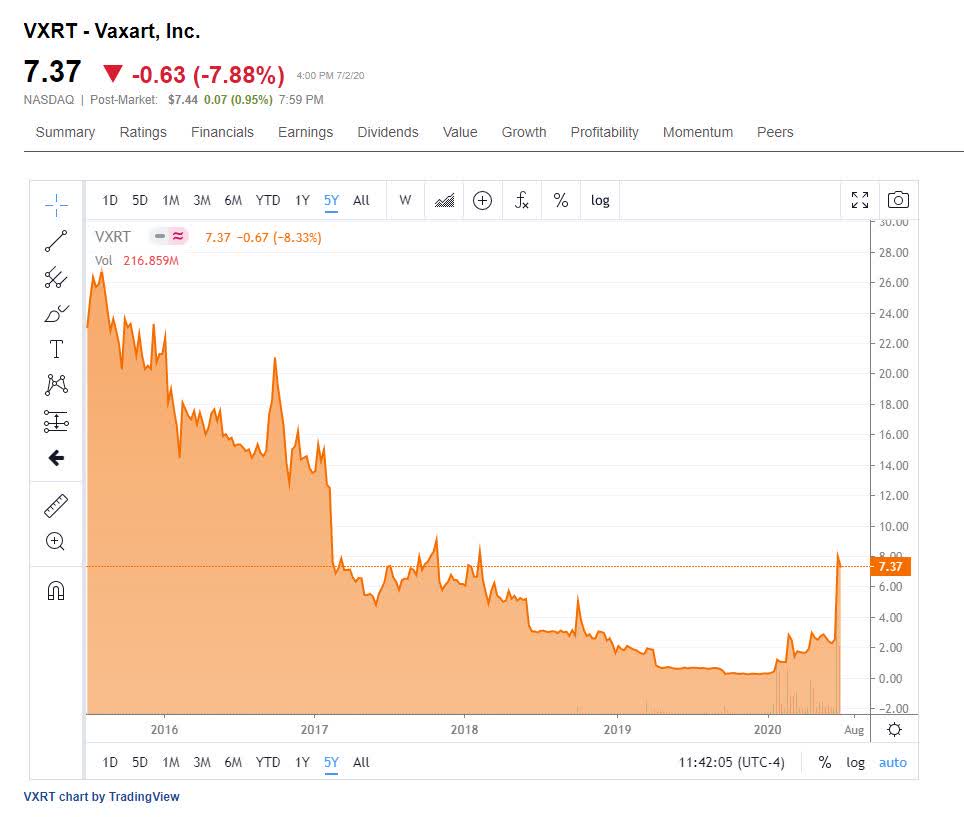The height and width of the screenshot is (817, 964).
Task: Enter fullscreen chart mode
Action: click(860, 200)
